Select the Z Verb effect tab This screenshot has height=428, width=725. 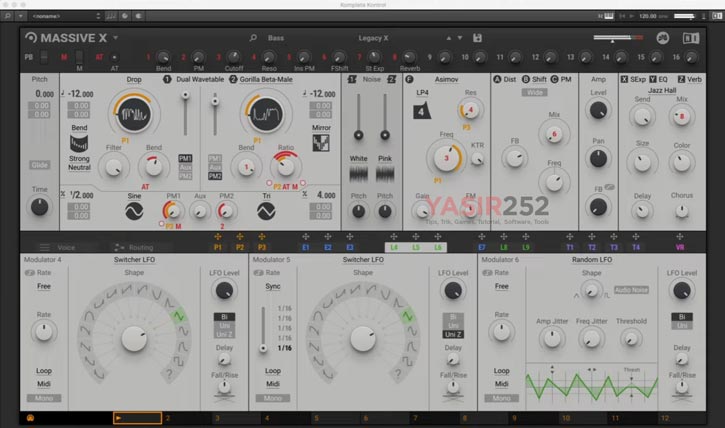point(689,79)
